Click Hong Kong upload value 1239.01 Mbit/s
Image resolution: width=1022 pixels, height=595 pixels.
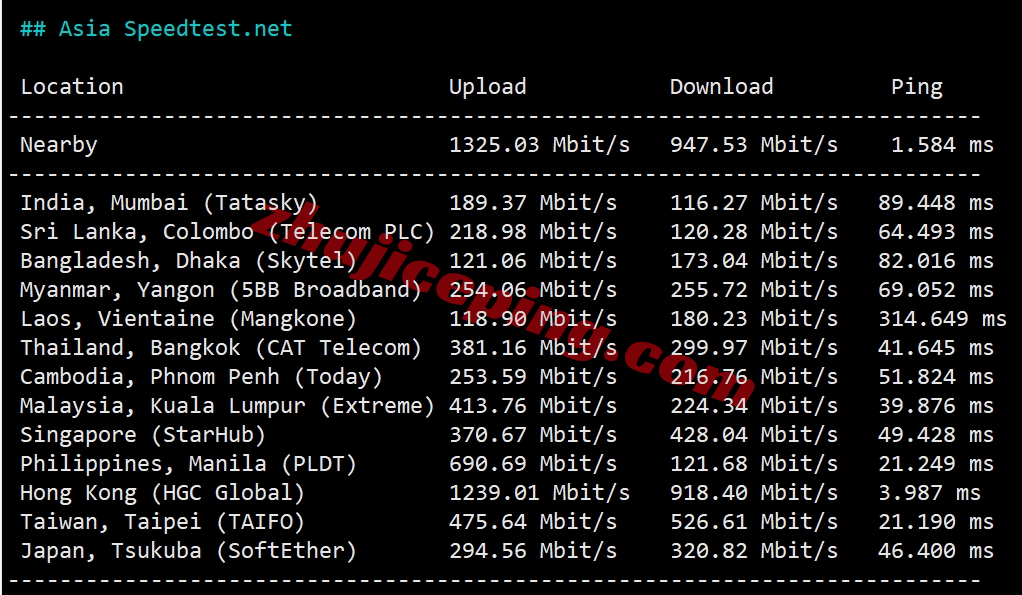point(540,493)
